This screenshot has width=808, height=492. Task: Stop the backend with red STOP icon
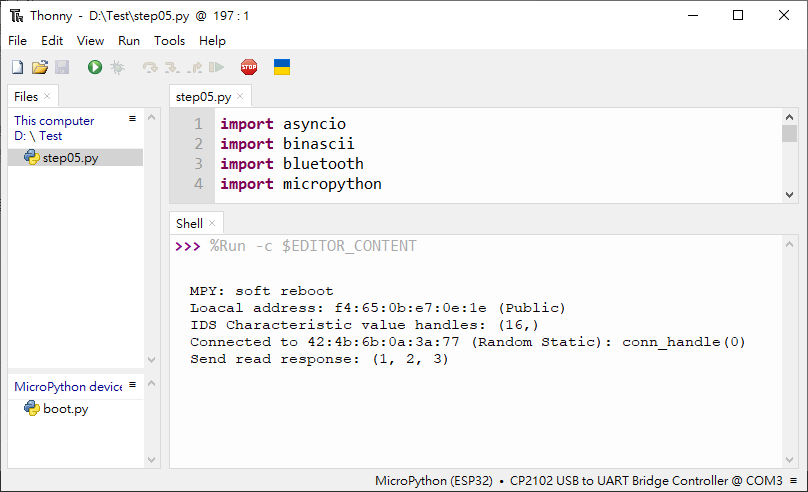tap(249, 67)
